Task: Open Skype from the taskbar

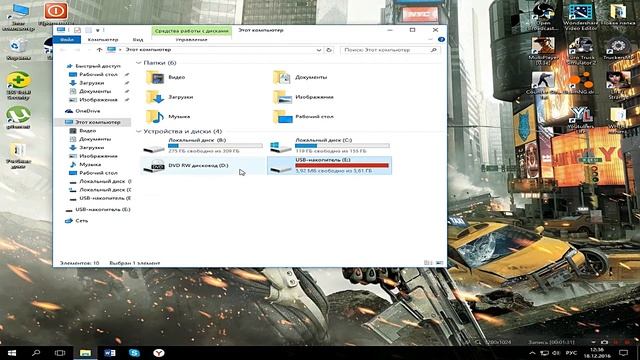Action: point(134,353)
